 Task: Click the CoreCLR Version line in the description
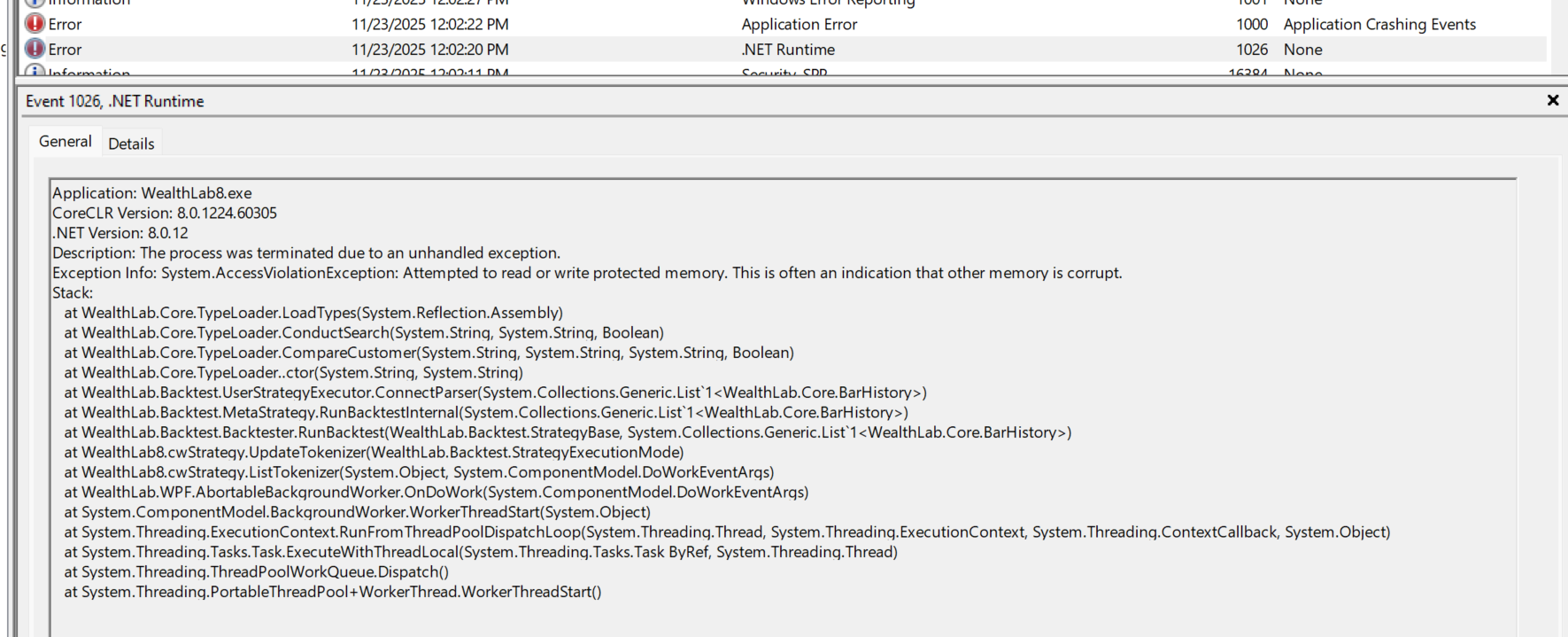165,214
